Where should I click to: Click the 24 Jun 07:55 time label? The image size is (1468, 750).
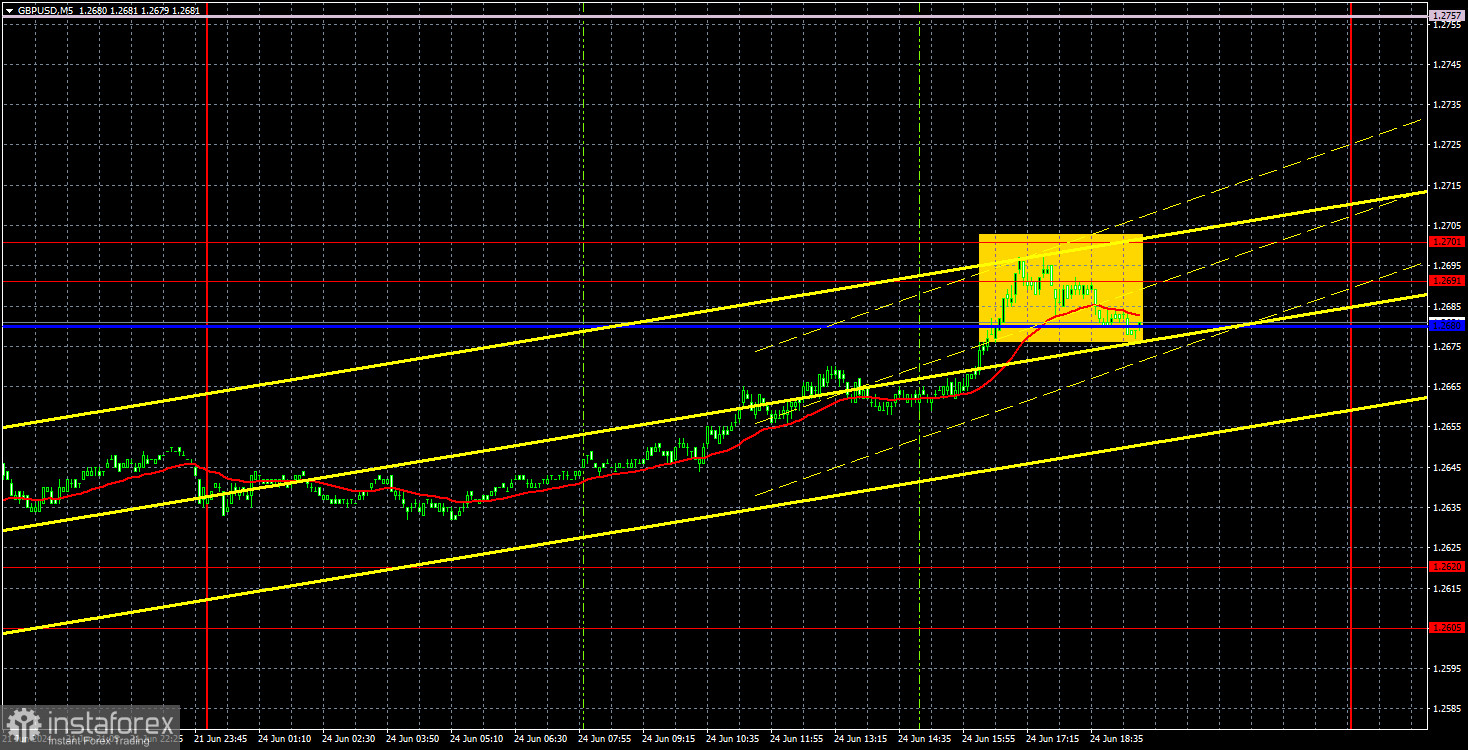pyautogui.click(x=607, y=739)
